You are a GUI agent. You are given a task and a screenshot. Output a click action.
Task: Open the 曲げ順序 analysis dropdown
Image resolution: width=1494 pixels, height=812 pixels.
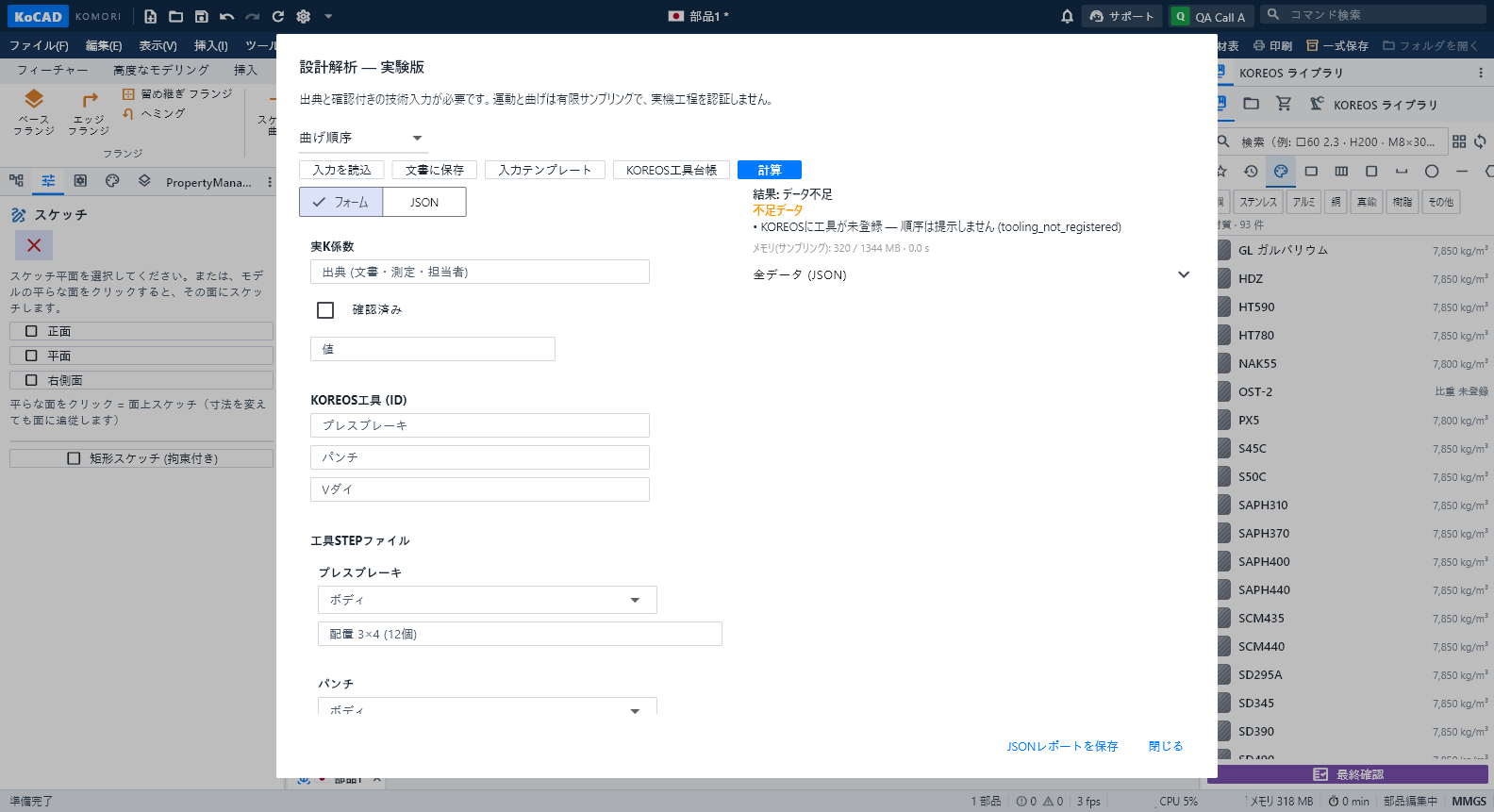point(363,138)
